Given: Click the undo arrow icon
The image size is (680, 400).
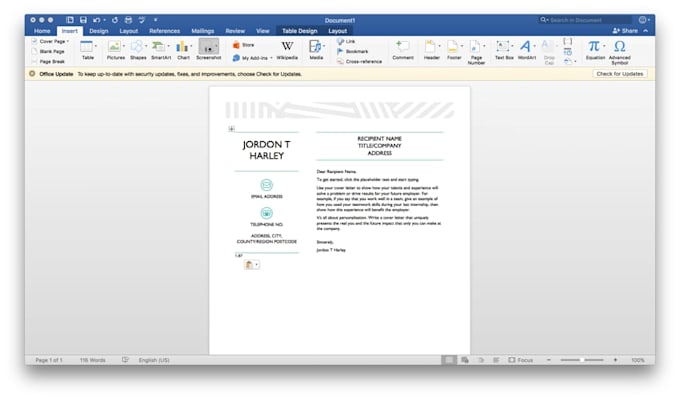Looking at the screenshot, I should point(96,20).
